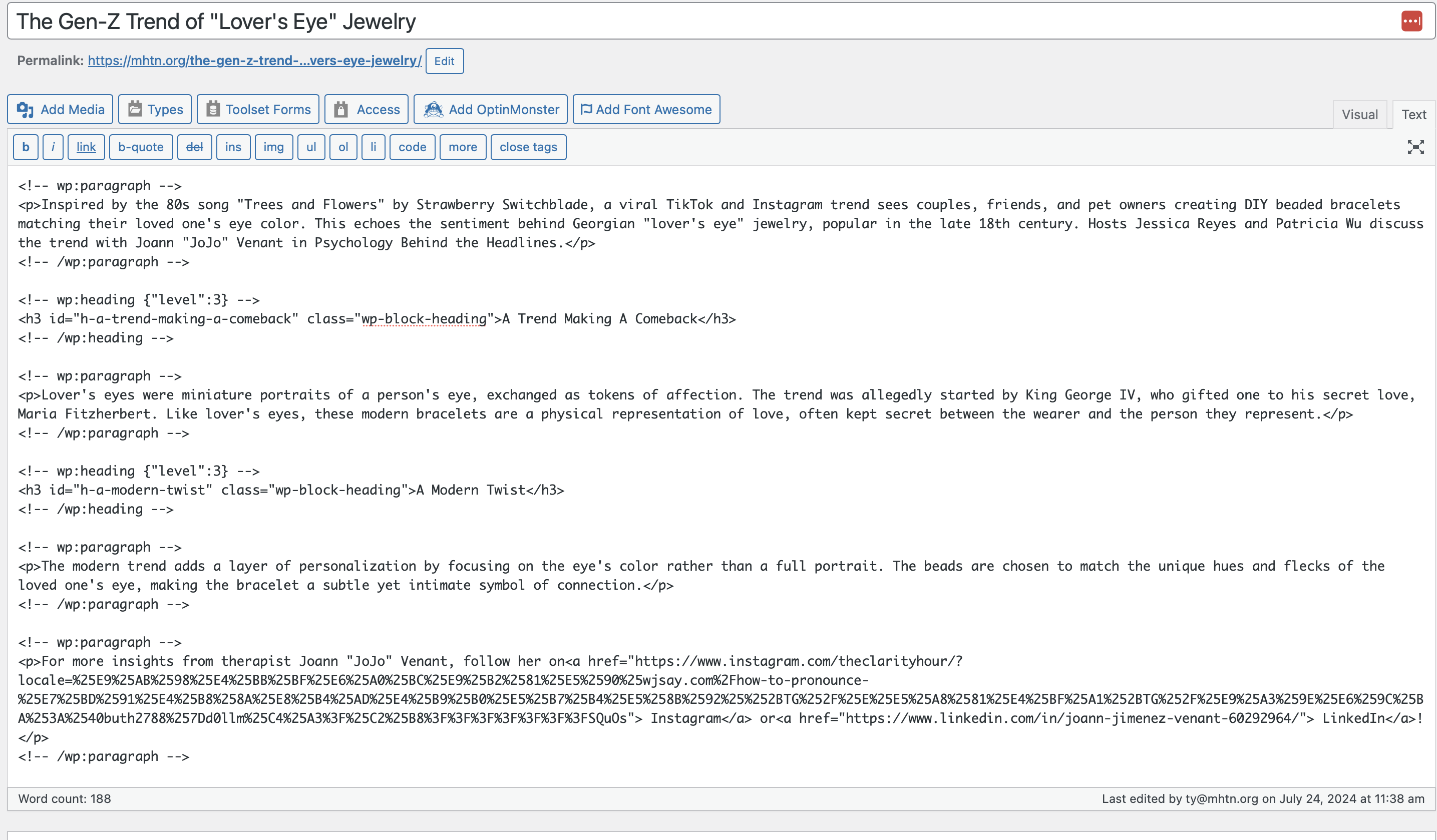1437x840 pixels.
Task: Switch to the Visual editor tab
Action: click(x=1359, y=114)
